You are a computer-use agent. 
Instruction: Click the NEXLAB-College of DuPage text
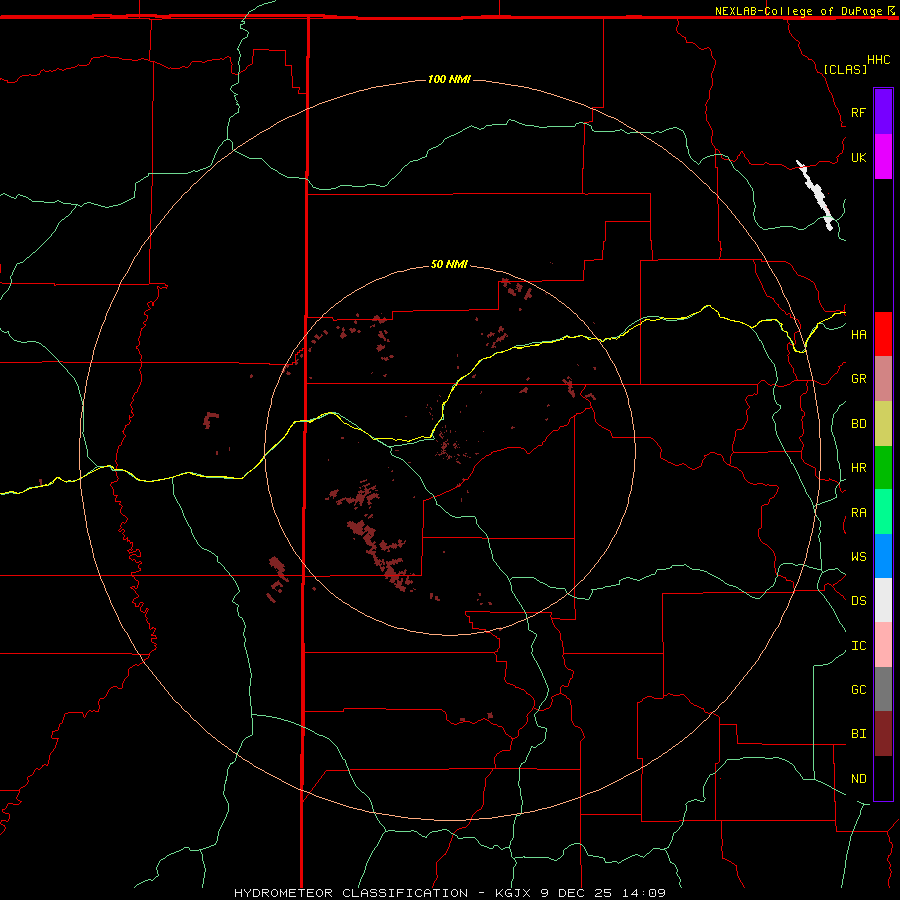[798, 11]
